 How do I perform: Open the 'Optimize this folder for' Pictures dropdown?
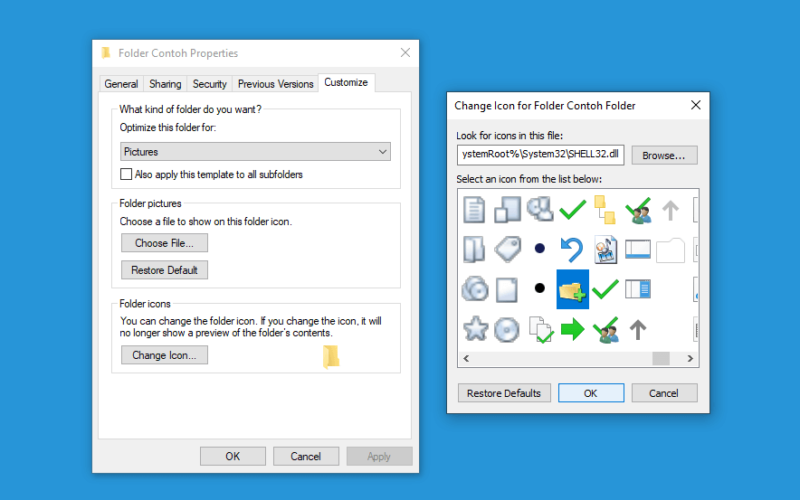(x=255, y=152)
